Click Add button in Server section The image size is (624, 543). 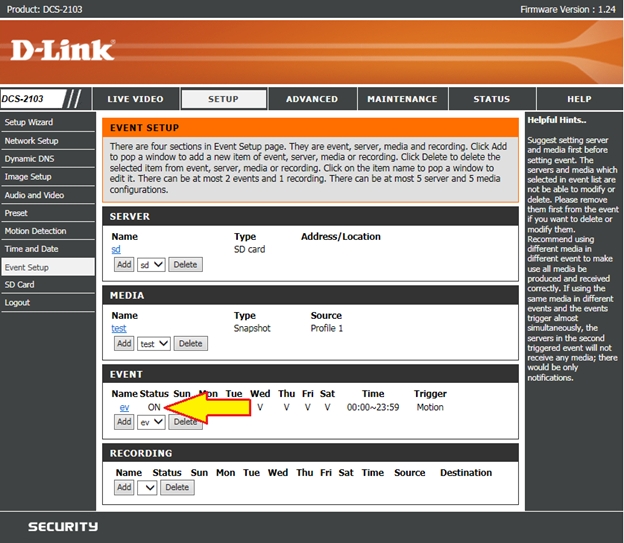[123, 265]
